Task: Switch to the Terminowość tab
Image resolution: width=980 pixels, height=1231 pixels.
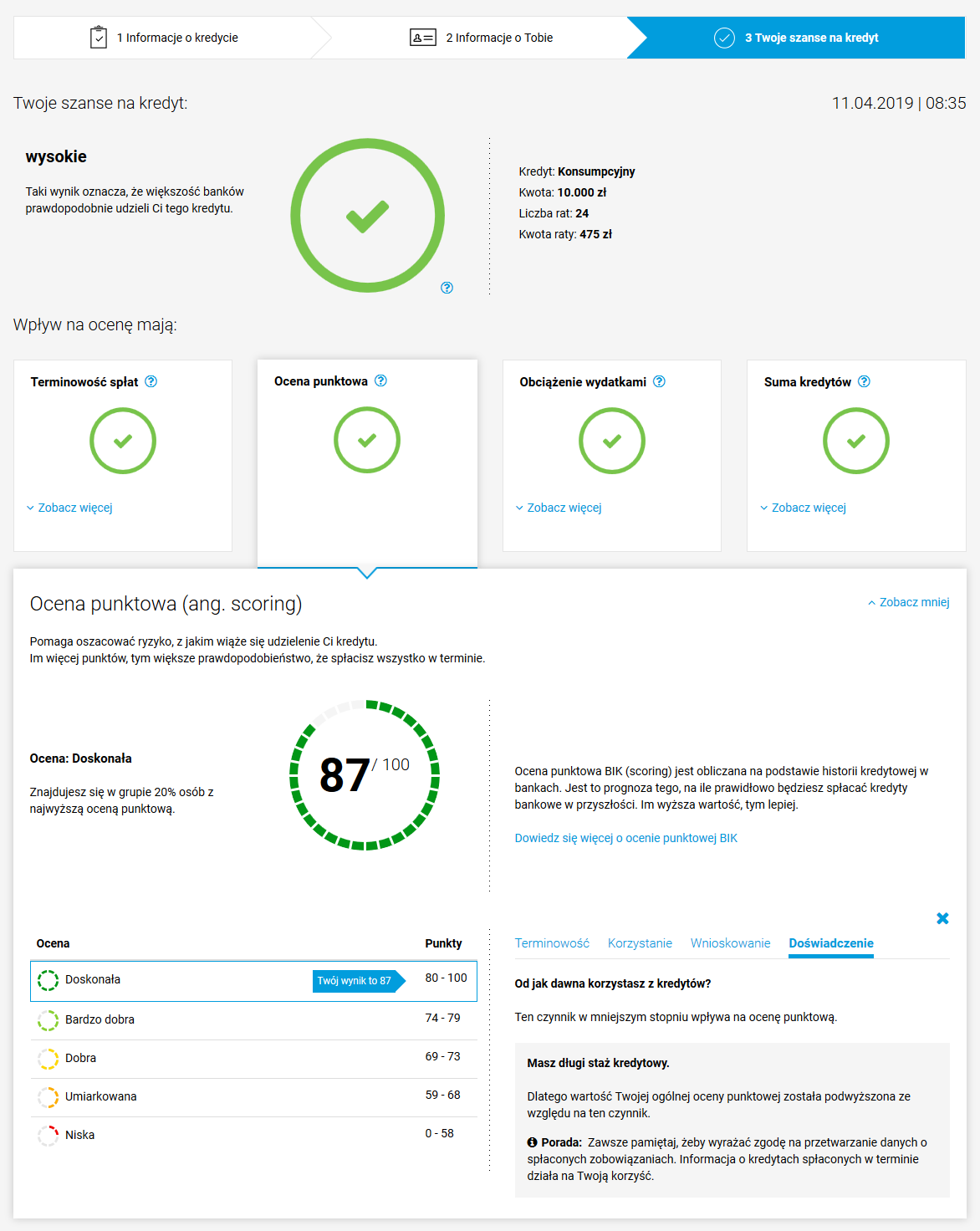Action: 552,943
